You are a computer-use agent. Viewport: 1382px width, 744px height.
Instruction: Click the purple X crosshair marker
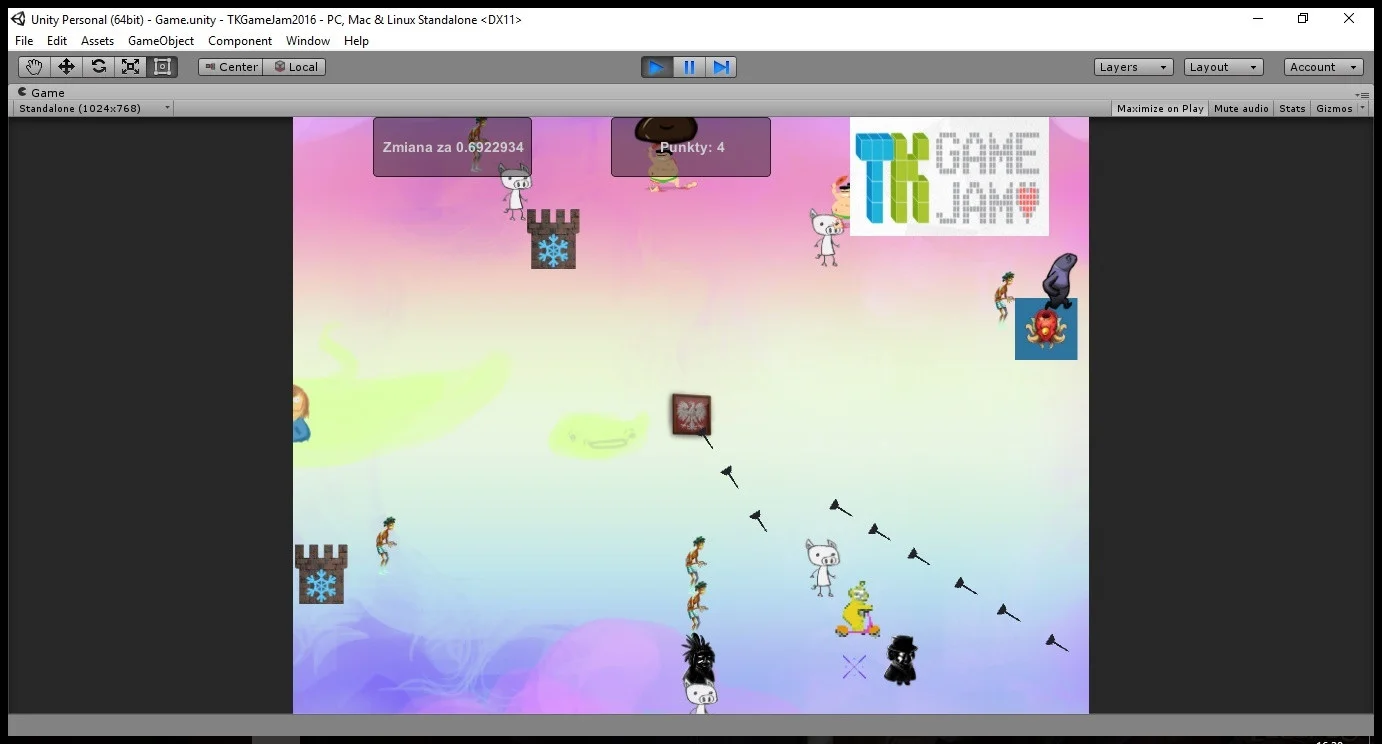[854, 667]
